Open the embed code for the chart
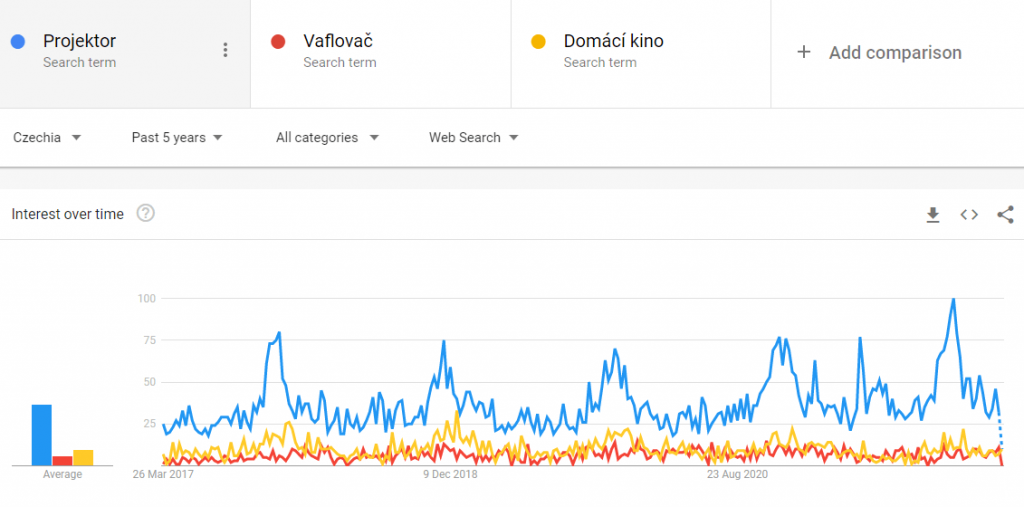Viewport: 1024px width, 507px height. point(969,214)
